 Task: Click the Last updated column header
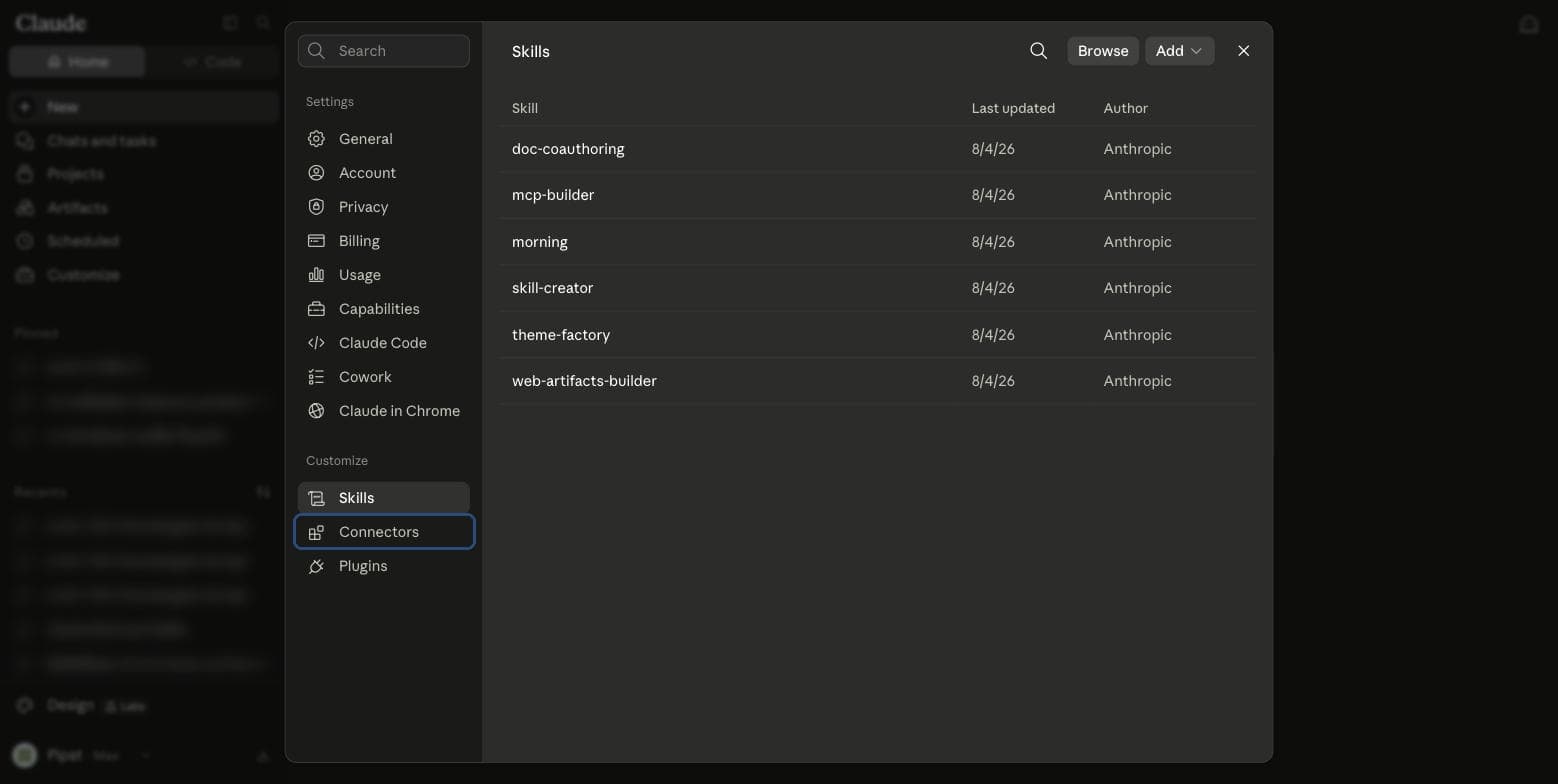tap(1013, 108)
